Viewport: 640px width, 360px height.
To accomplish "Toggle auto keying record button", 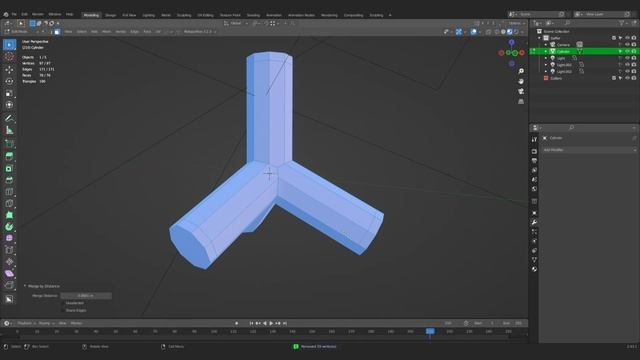I will [x=237, y=323].
